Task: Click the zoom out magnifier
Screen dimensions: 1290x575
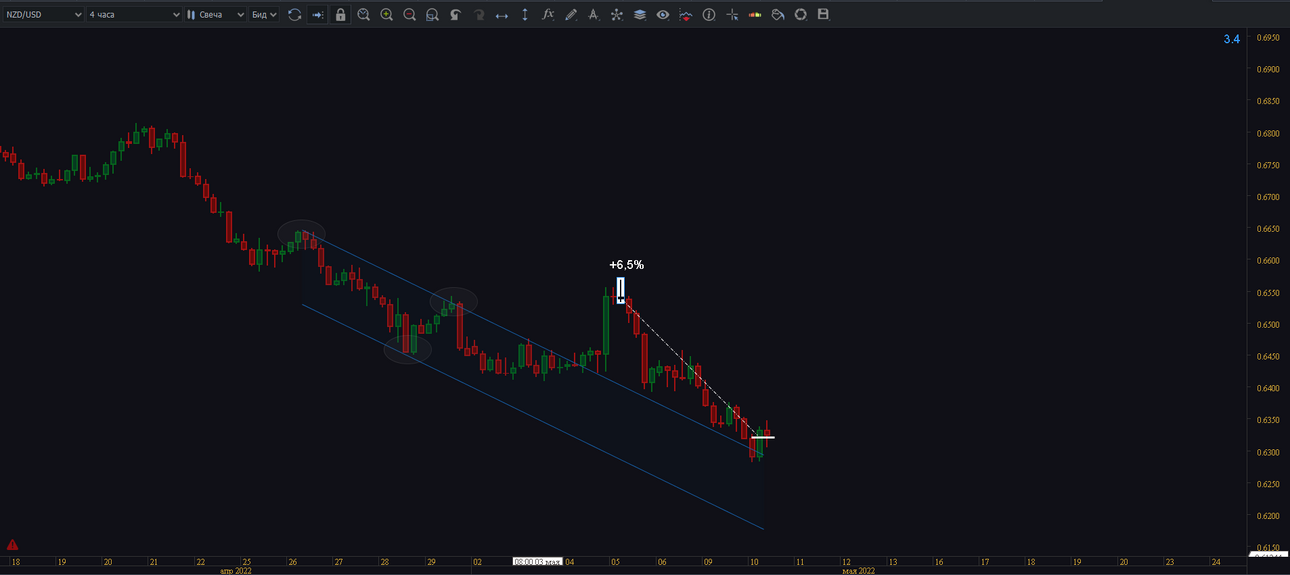Action: click(x=409, y=15)
